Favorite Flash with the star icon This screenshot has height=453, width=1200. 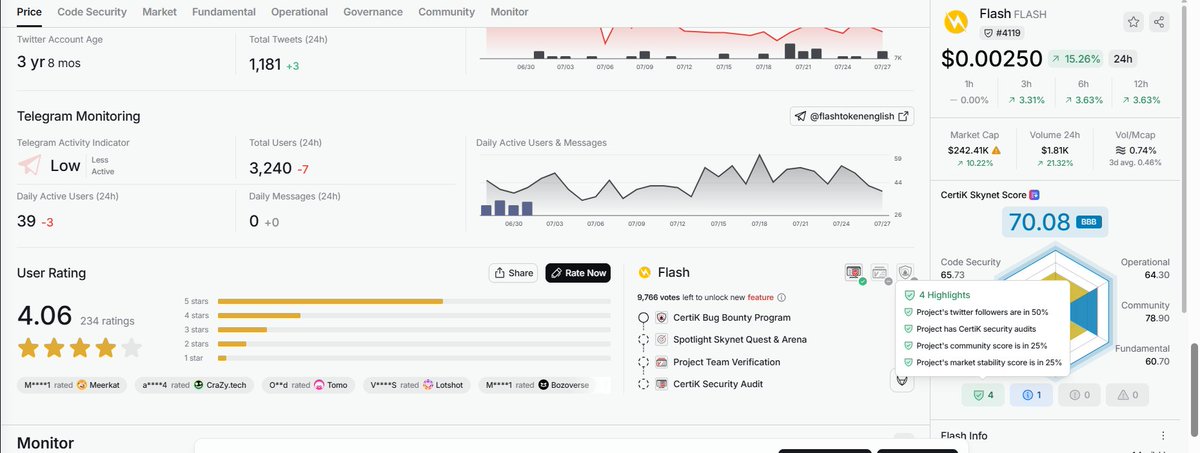[1133, 22]
